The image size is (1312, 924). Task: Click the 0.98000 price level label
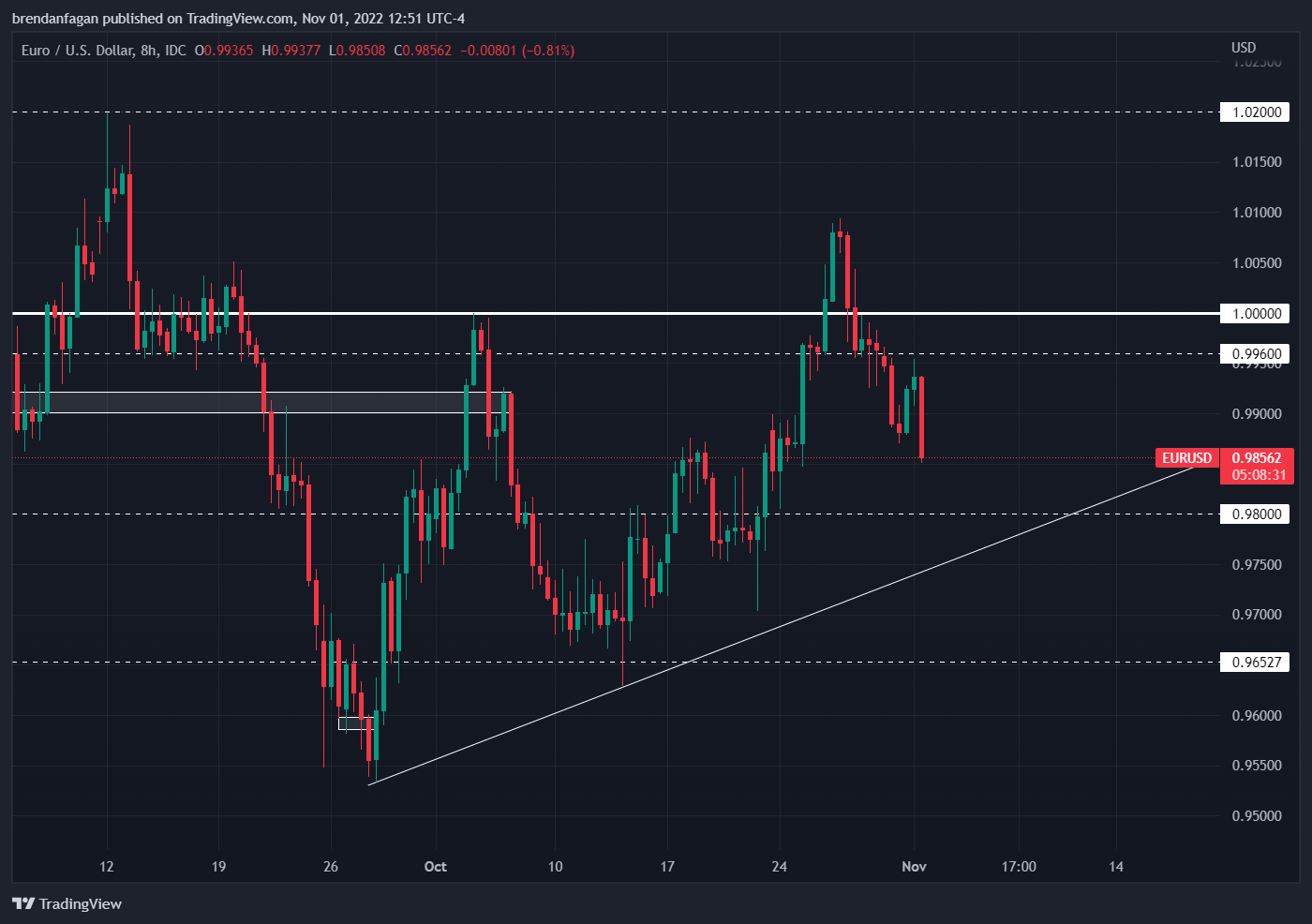(1255, 514)
